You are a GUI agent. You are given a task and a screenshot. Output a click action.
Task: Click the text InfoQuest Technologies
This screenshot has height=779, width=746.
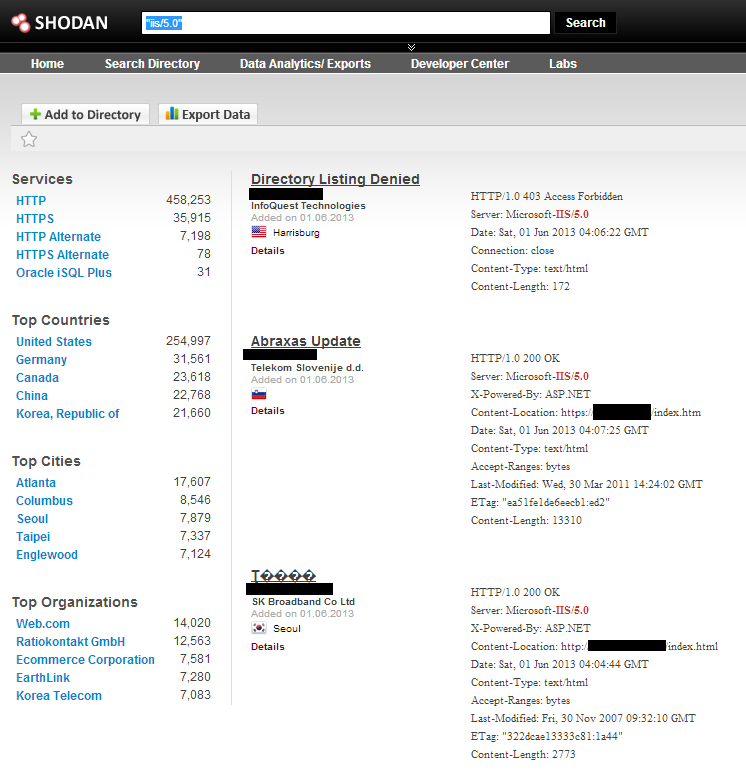click(x=308, y=206)
